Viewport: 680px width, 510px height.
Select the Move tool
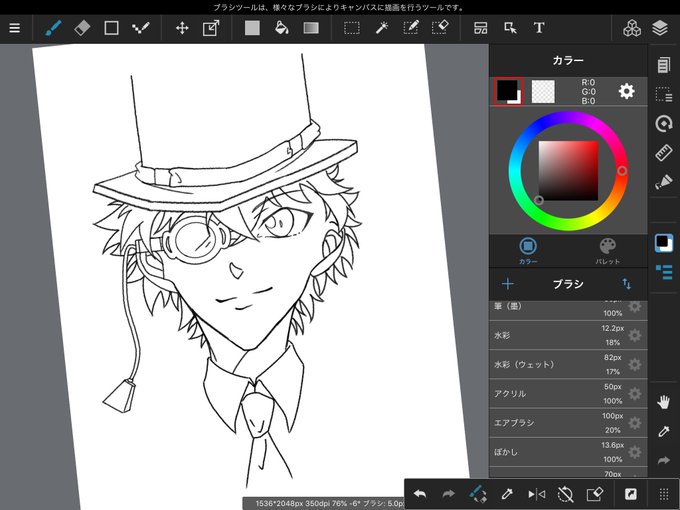click(182, 28)
